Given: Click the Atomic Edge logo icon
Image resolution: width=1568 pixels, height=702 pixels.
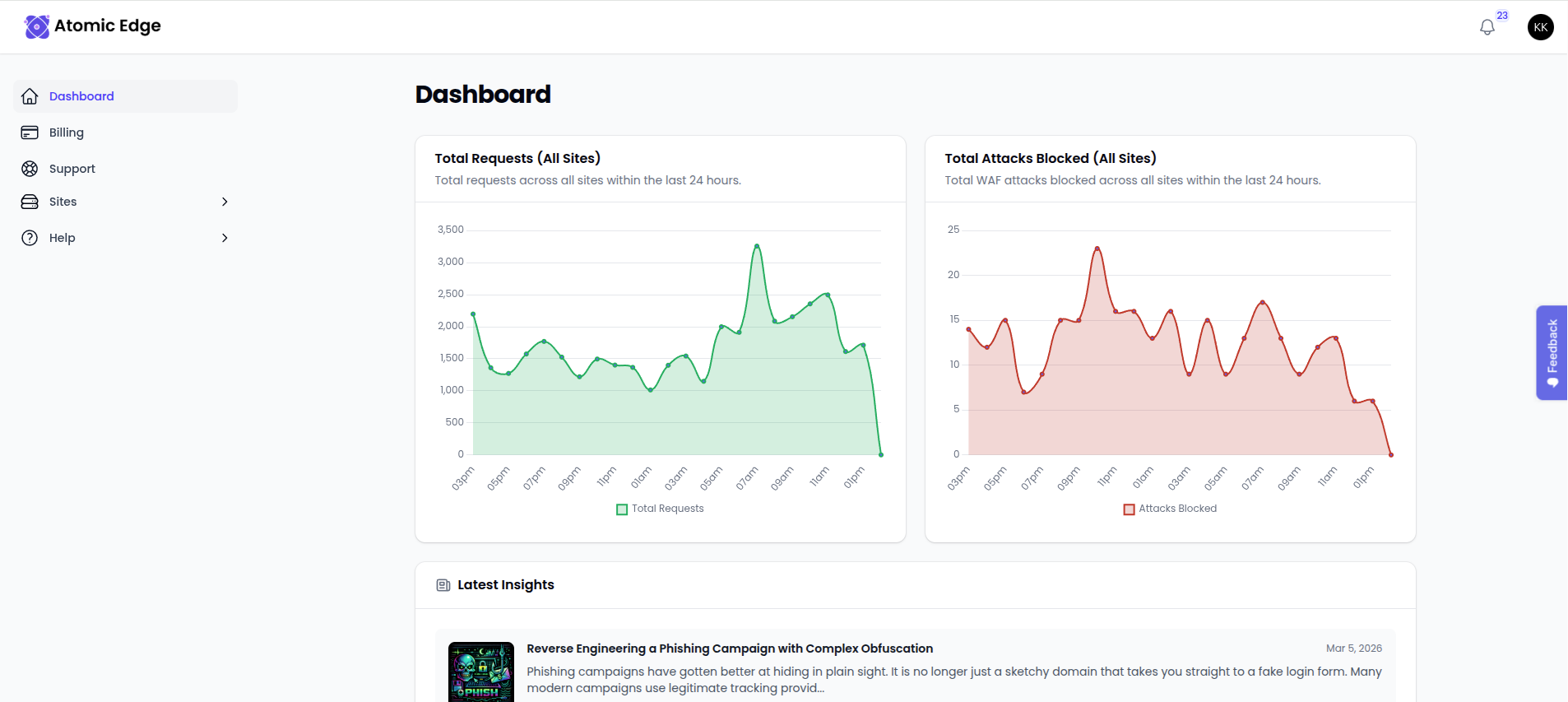Looking at the screenshot, I should tap(37, 26).
